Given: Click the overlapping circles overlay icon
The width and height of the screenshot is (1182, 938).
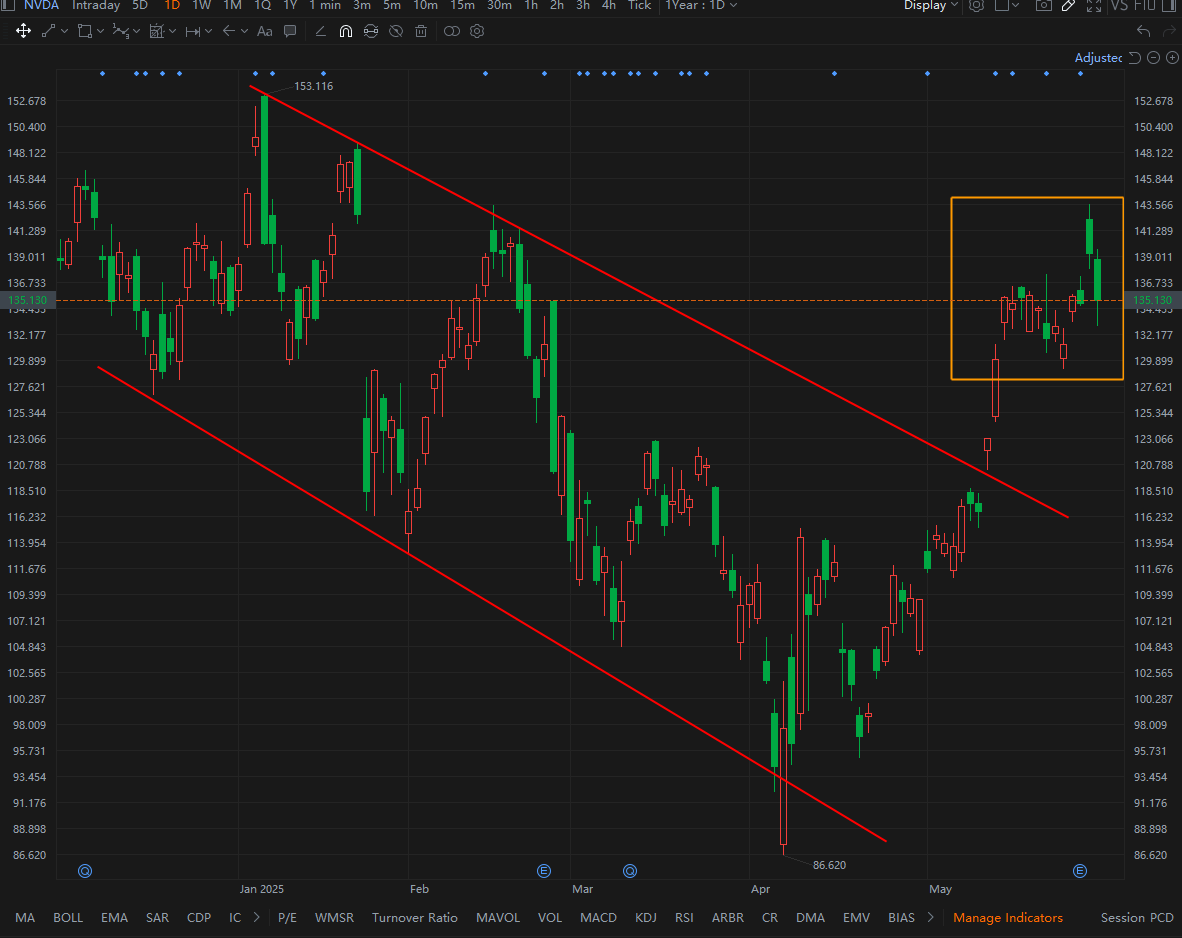Looking at the screenshot, I should pyautogui.click(x=452, y=31).
